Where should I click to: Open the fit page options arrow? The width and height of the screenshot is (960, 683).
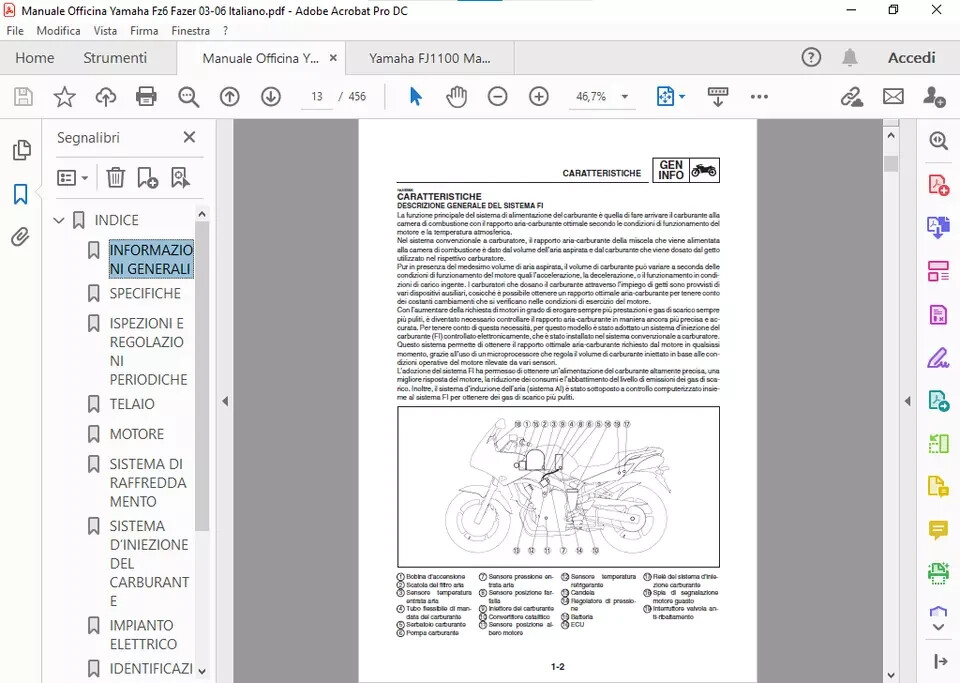682,97
